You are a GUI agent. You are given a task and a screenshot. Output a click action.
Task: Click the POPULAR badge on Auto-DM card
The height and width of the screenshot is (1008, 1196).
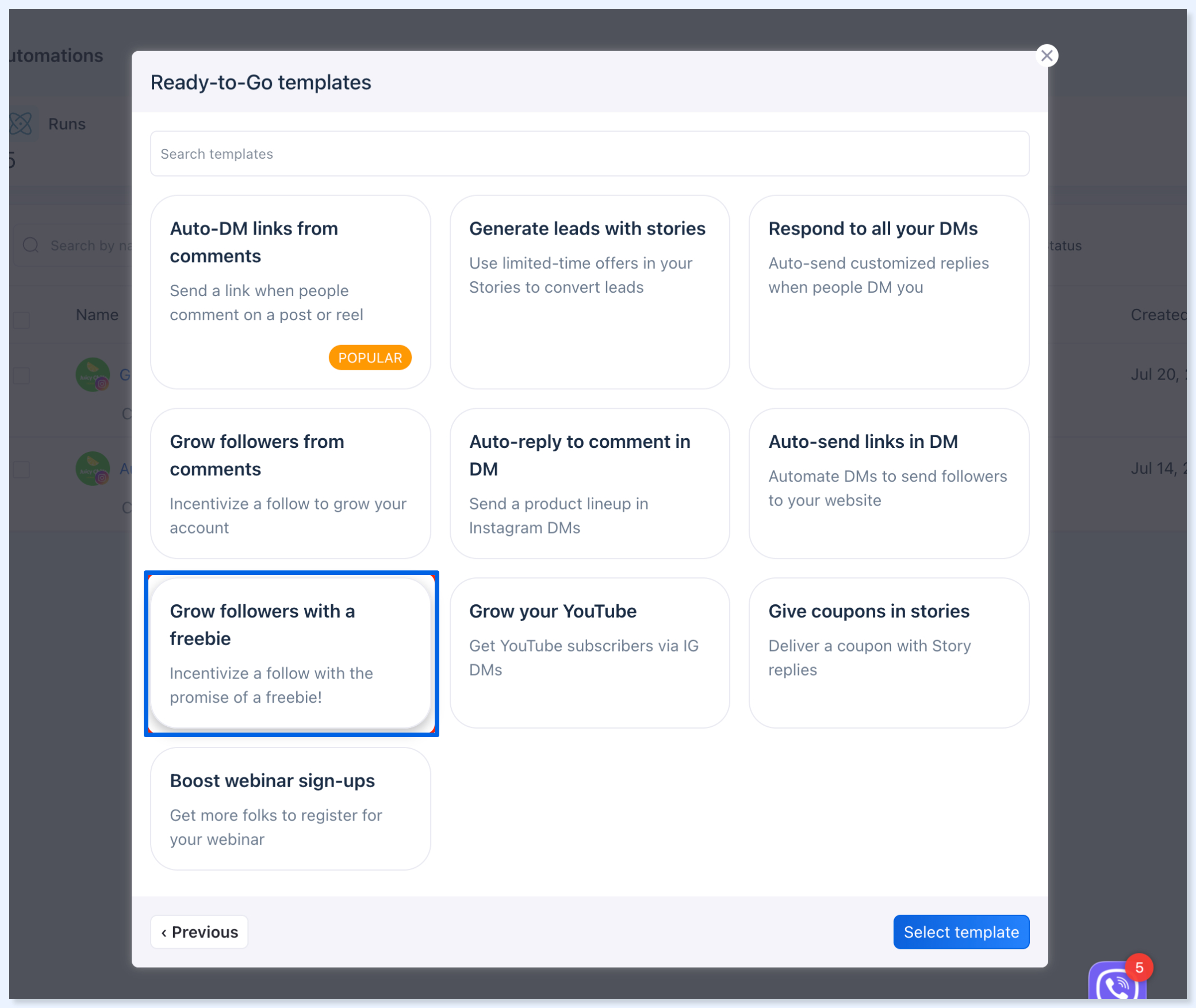(370, 358)
